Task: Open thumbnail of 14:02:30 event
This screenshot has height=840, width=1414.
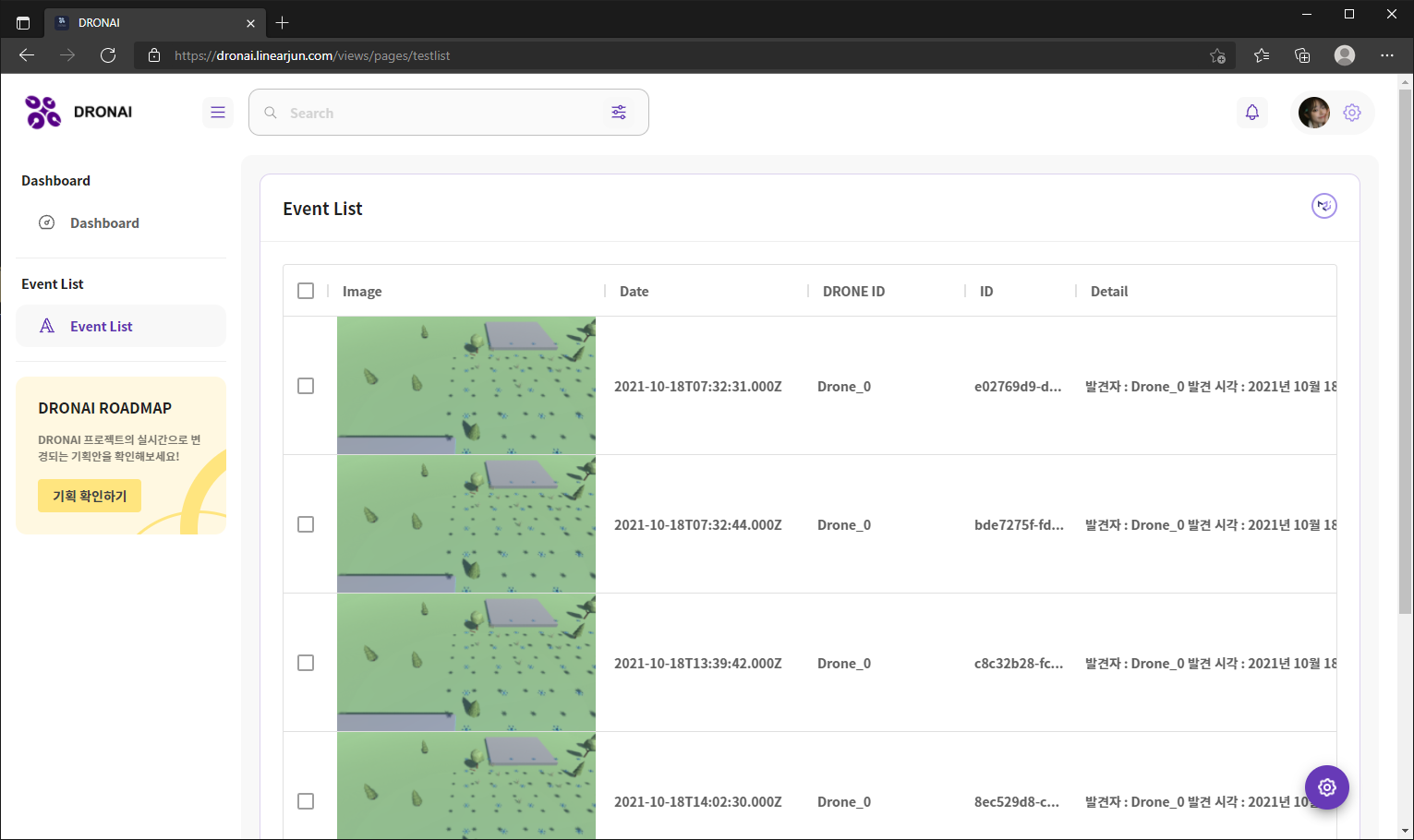Action: [466, 786]
